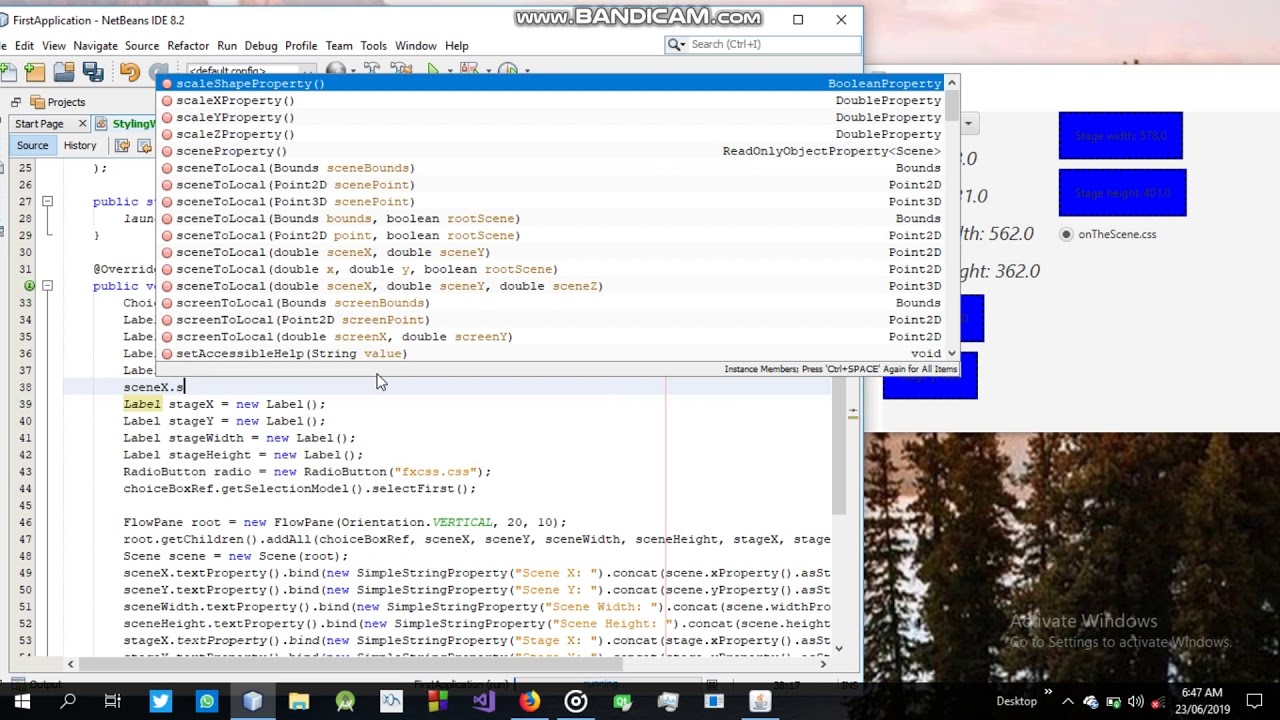Viewport: 1280px width, 720px height.
Task: Open the Qt Creator taskbar icon
Action: (x=621, y=701)
